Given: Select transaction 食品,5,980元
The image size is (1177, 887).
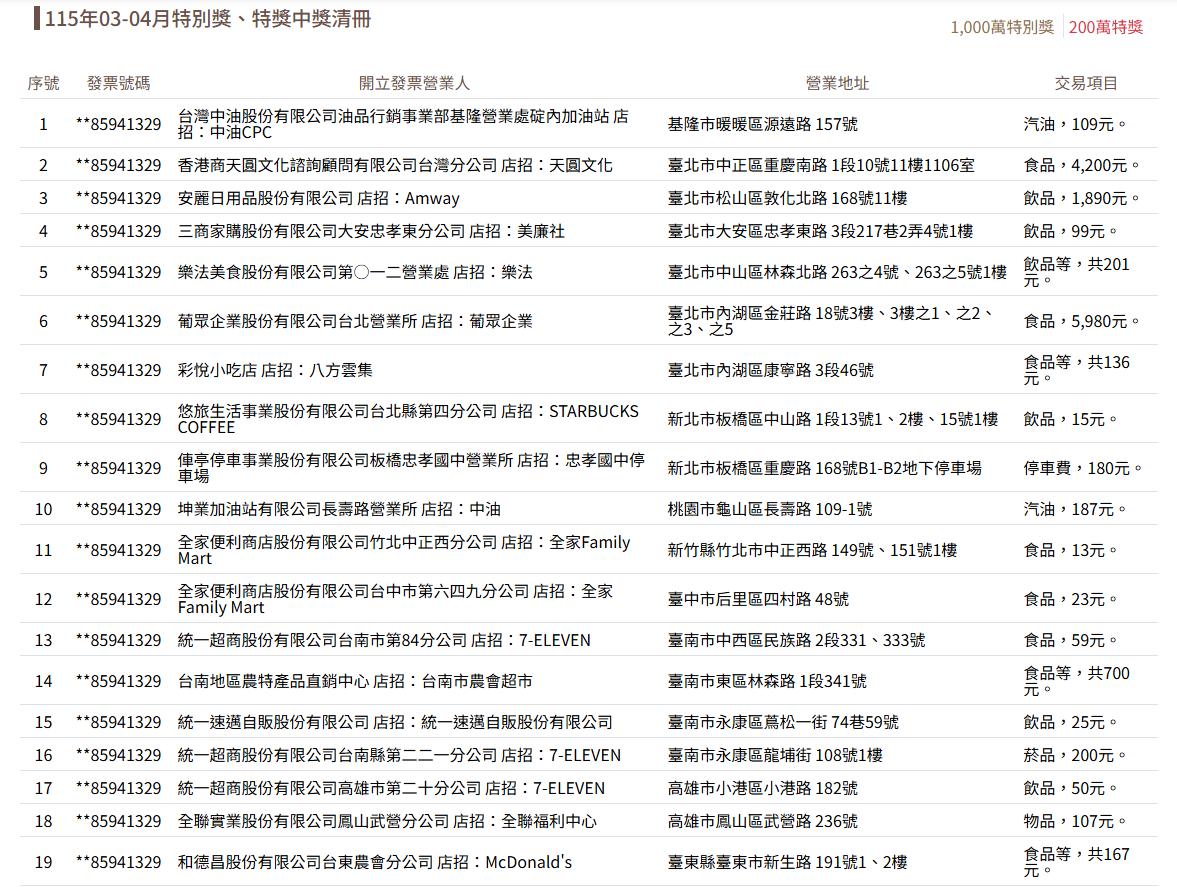Looking at the screenshot, I should pyautogui.click(x=1082, y=321).
